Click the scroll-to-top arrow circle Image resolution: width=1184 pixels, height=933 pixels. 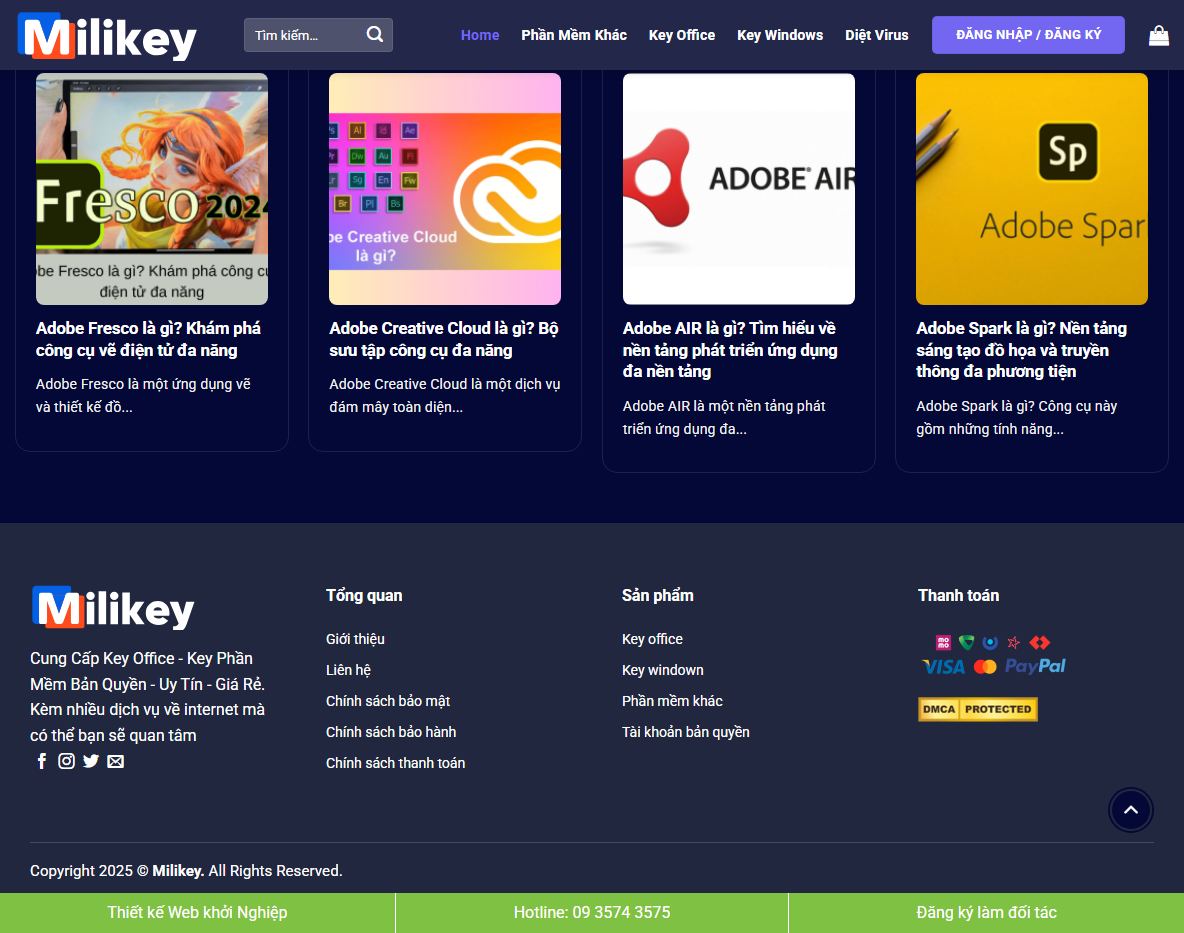[1131, 810]
